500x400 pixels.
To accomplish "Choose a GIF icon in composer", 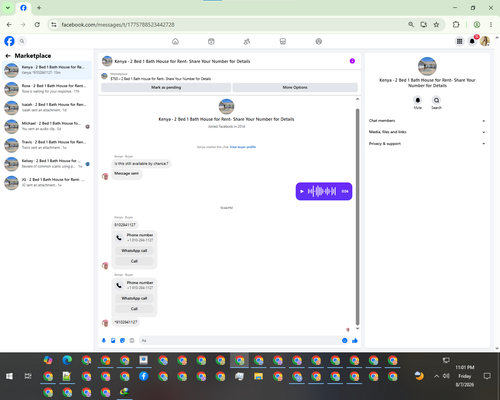I will coord(132,340).
